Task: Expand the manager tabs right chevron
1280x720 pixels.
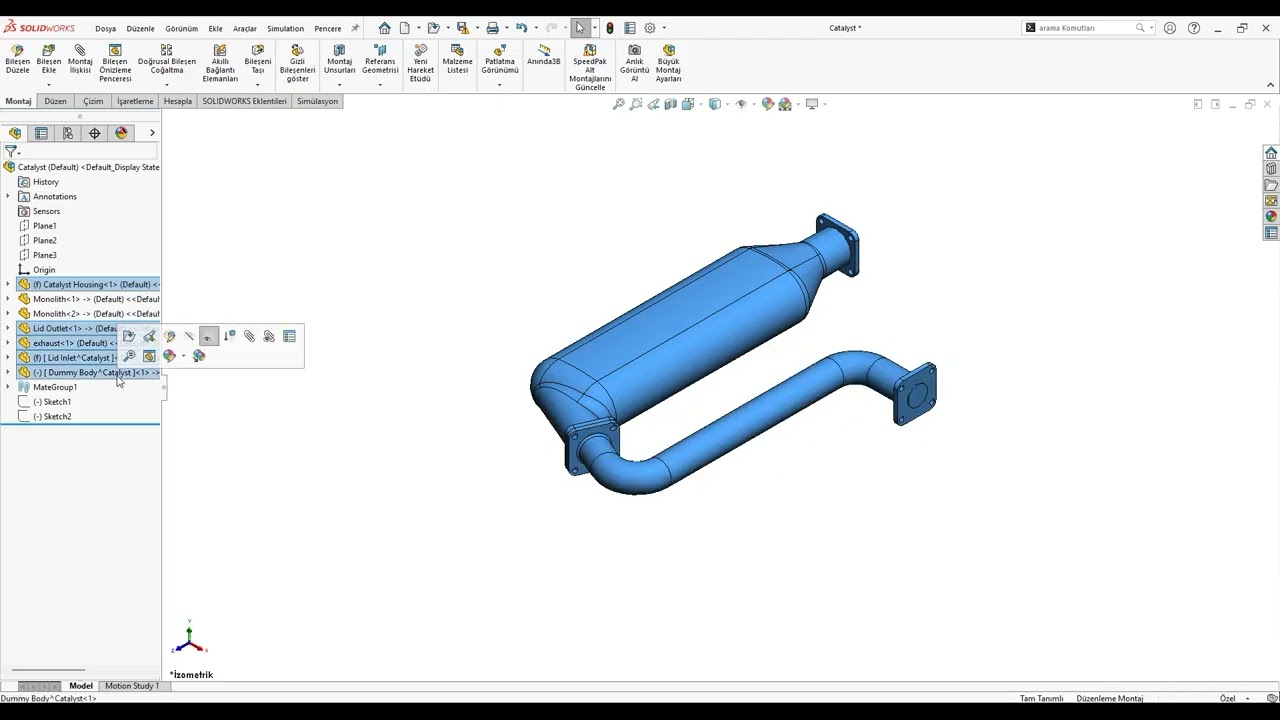Action: point(152,133)
